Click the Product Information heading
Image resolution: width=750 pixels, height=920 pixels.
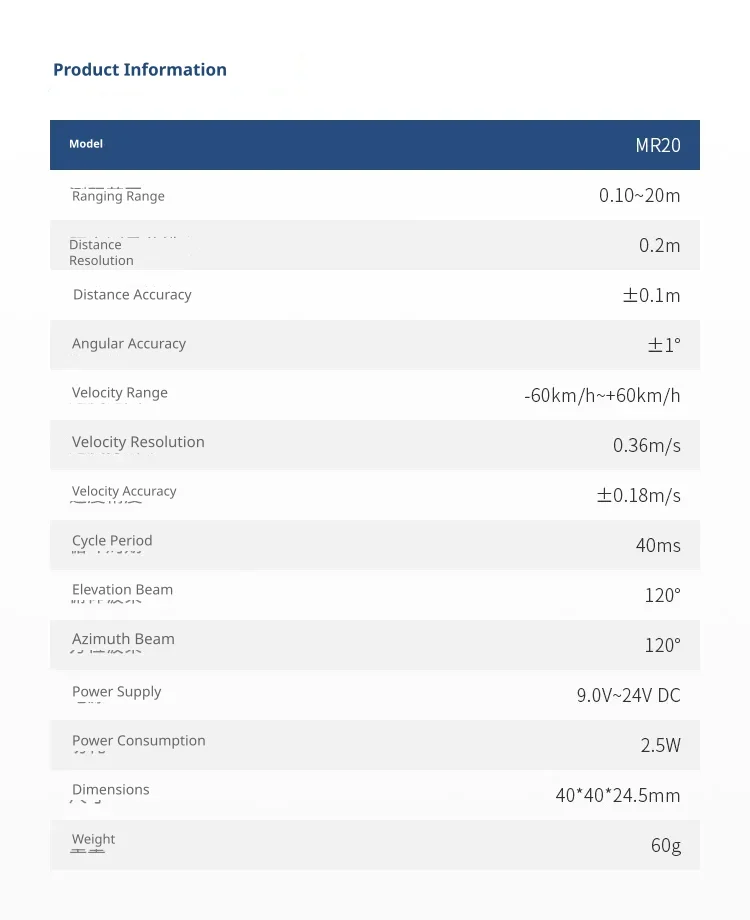[x=140, y=69]
